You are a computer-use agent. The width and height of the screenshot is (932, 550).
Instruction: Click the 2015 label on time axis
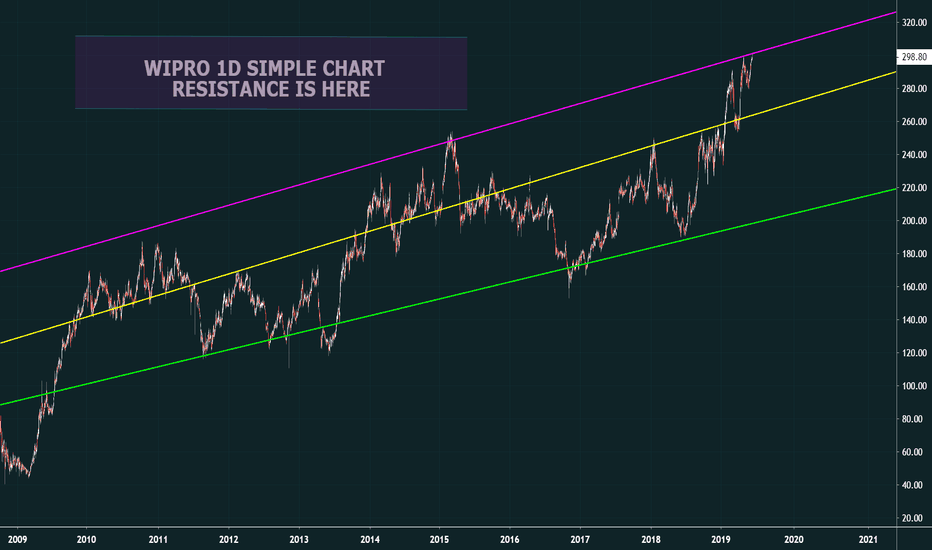click(x=440, y=540)
